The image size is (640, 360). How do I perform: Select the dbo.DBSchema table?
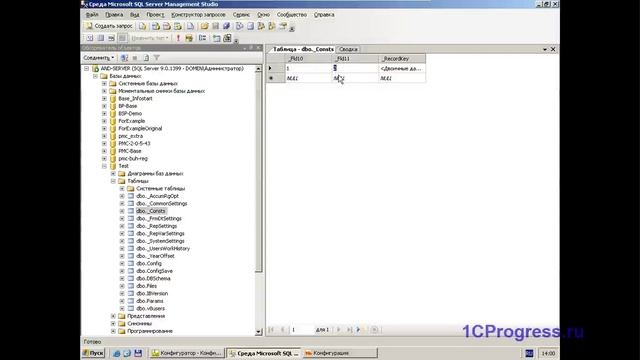153,278
